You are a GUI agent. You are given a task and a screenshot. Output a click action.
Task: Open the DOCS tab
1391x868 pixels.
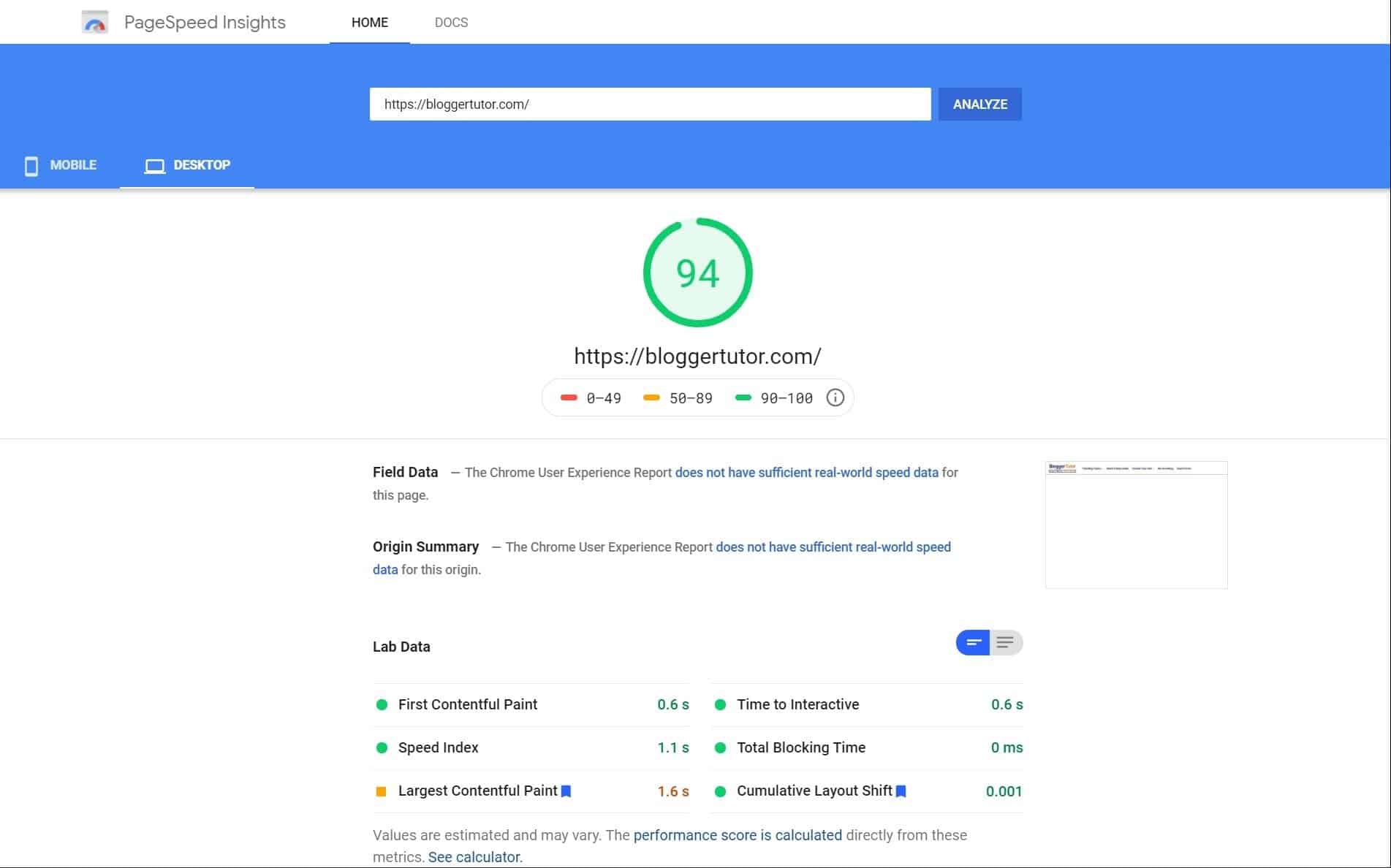(451, 22)
